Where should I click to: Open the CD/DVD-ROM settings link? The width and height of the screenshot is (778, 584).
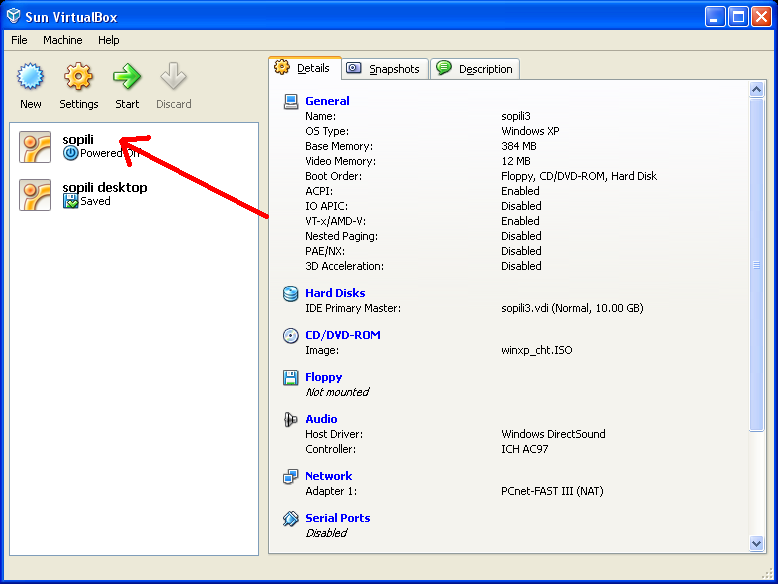click(343, 335)
